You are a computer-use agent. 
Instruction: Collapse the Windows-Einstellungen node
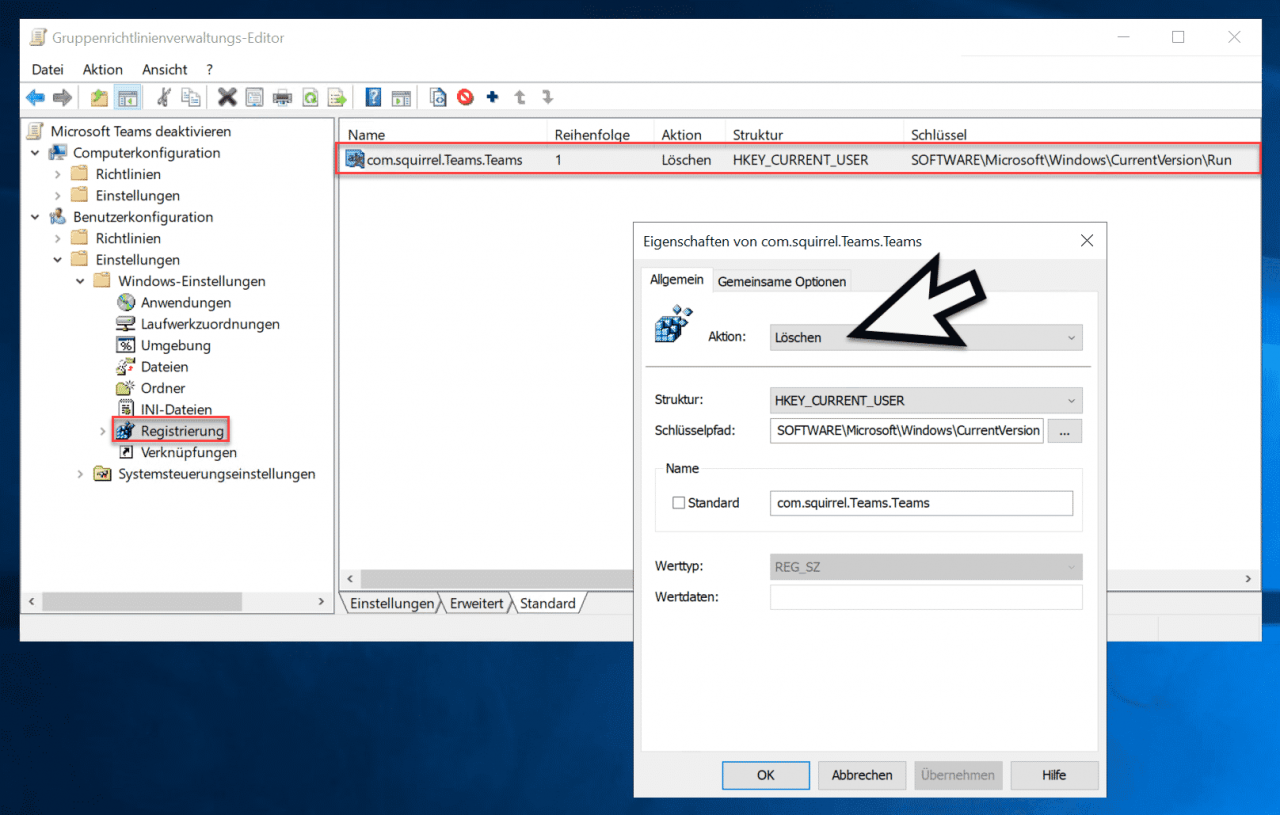(x=80, y=281)
